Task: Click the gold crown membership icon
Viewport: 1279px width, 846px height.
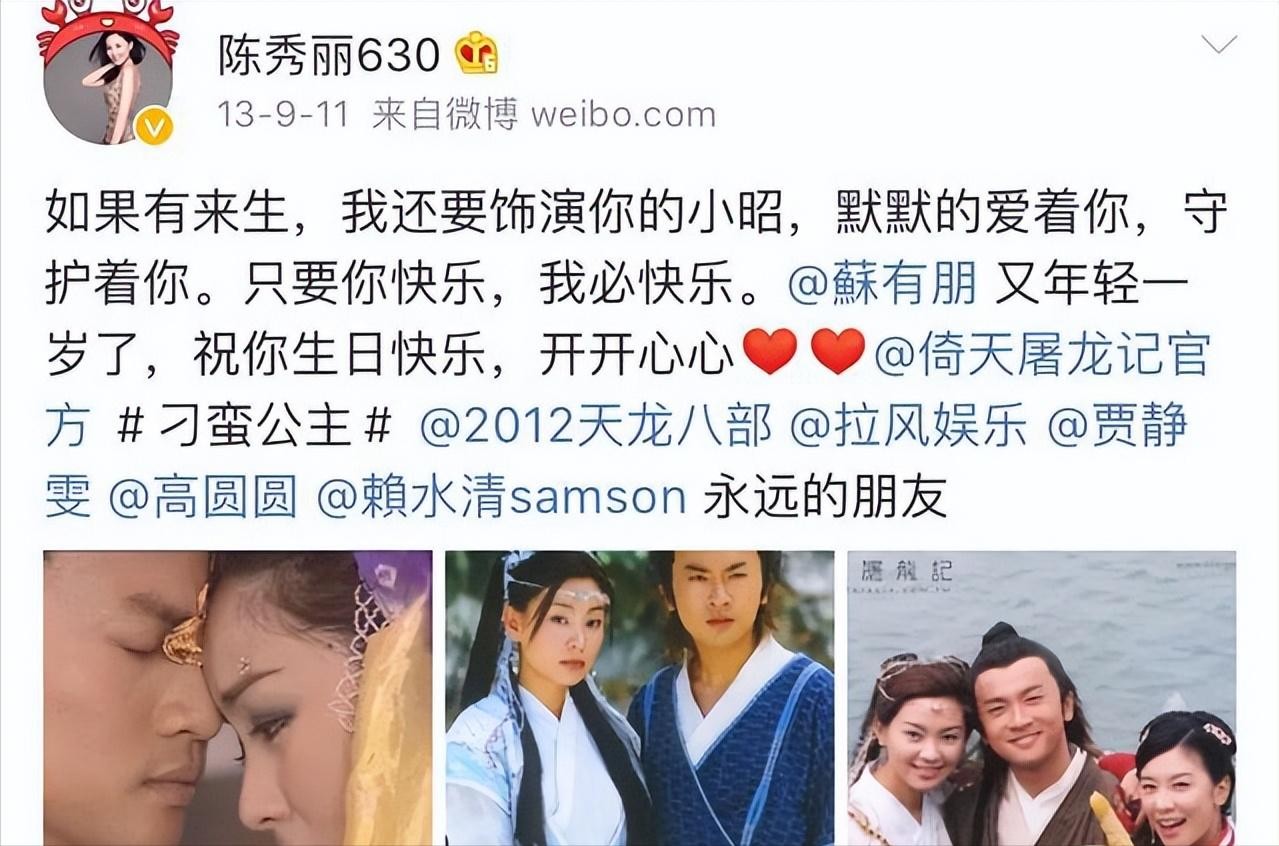Action: [x=477, y=54]
